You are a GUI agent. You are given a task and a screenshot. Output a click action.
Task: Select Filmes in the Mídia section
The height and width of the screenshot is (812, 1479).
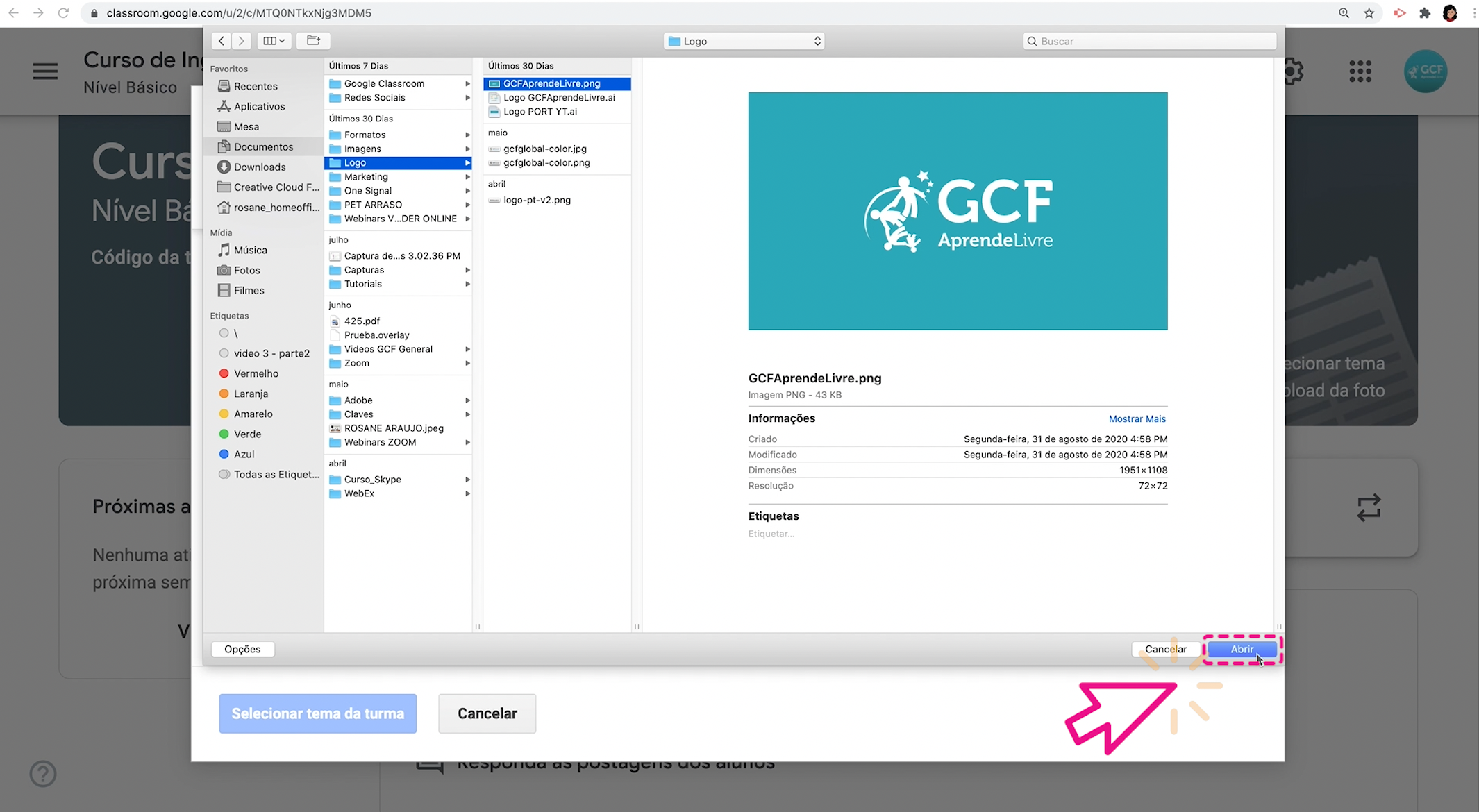pyautogui.click(x=249, y=290)
